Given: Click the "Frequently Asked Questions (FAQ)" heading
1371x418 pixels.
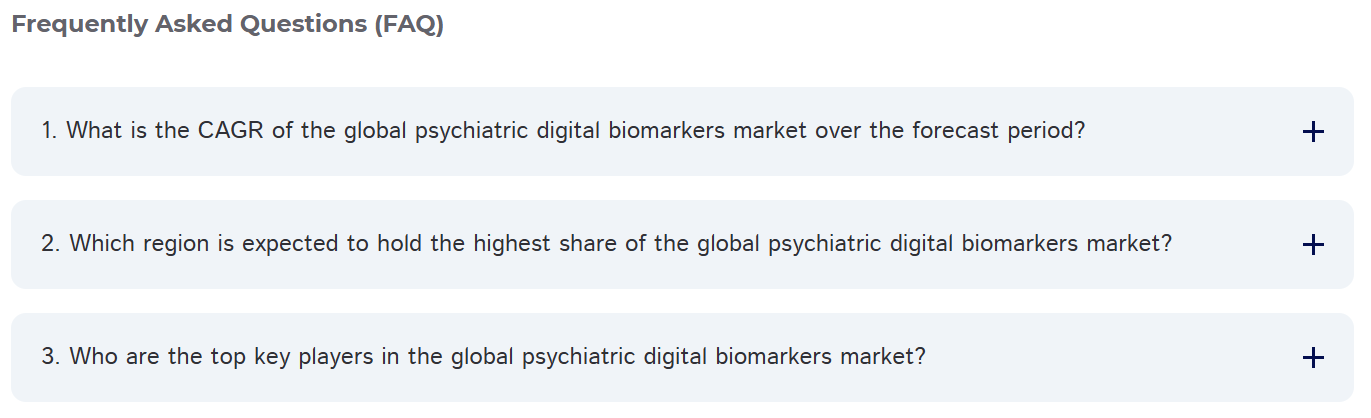Looking at the screenshot, I should pos(227,25).
